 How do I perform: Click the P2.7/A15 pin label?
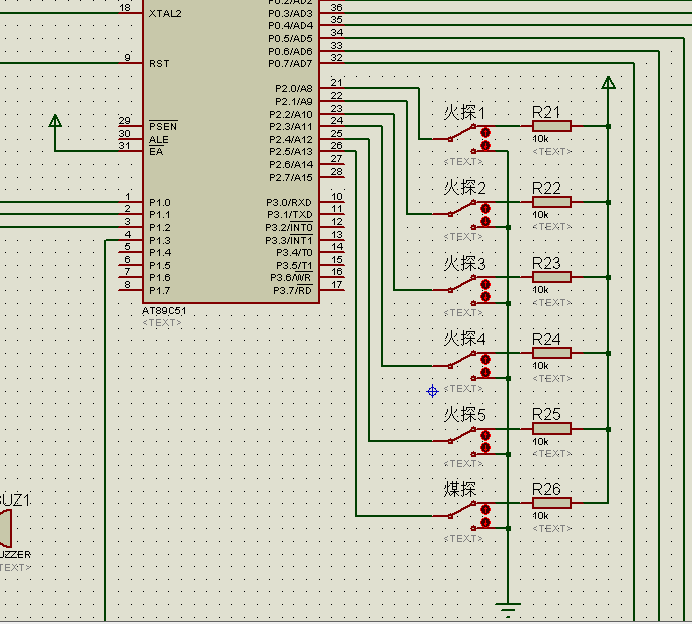(291, 177)
